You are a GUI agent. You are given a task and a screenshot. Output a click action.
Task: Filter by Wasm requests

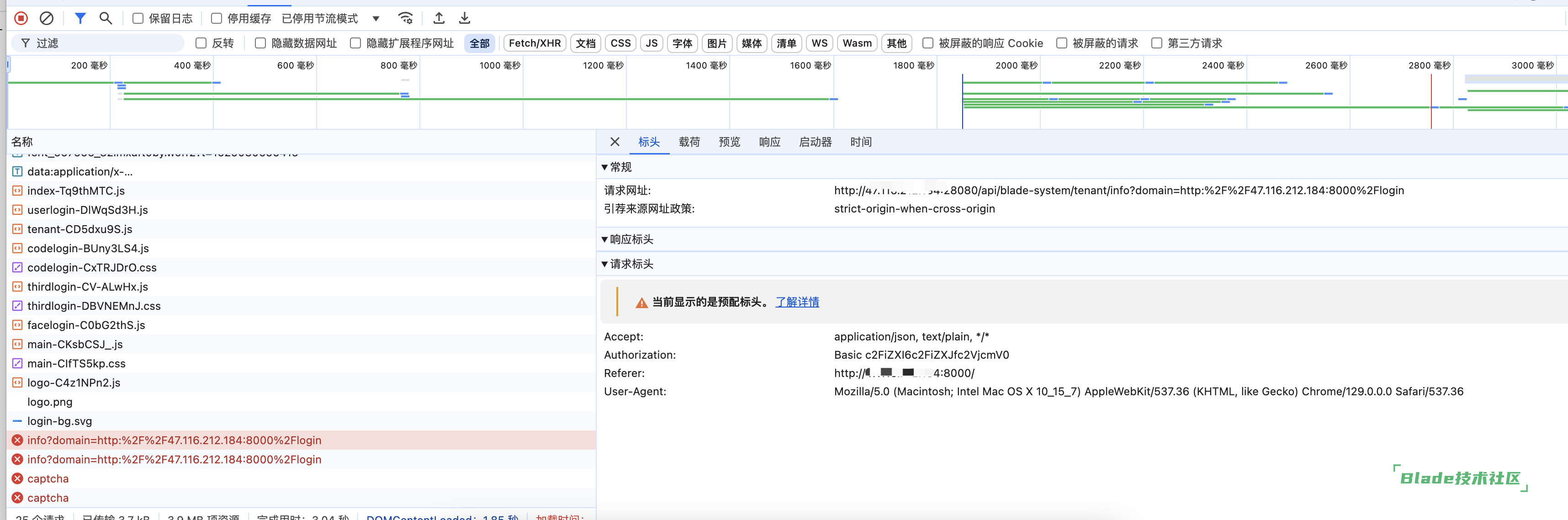(858, 43)
